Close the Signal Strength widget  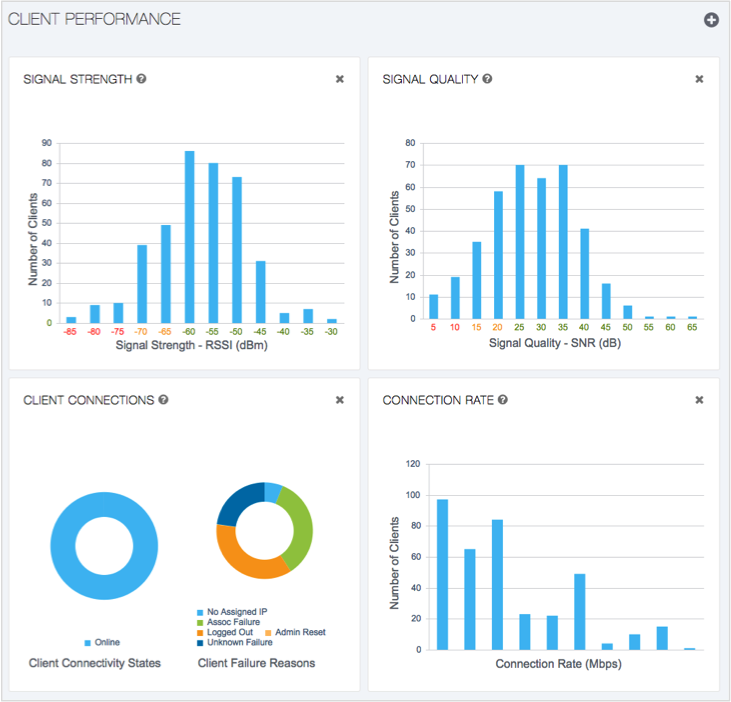[x=340, y=79]
